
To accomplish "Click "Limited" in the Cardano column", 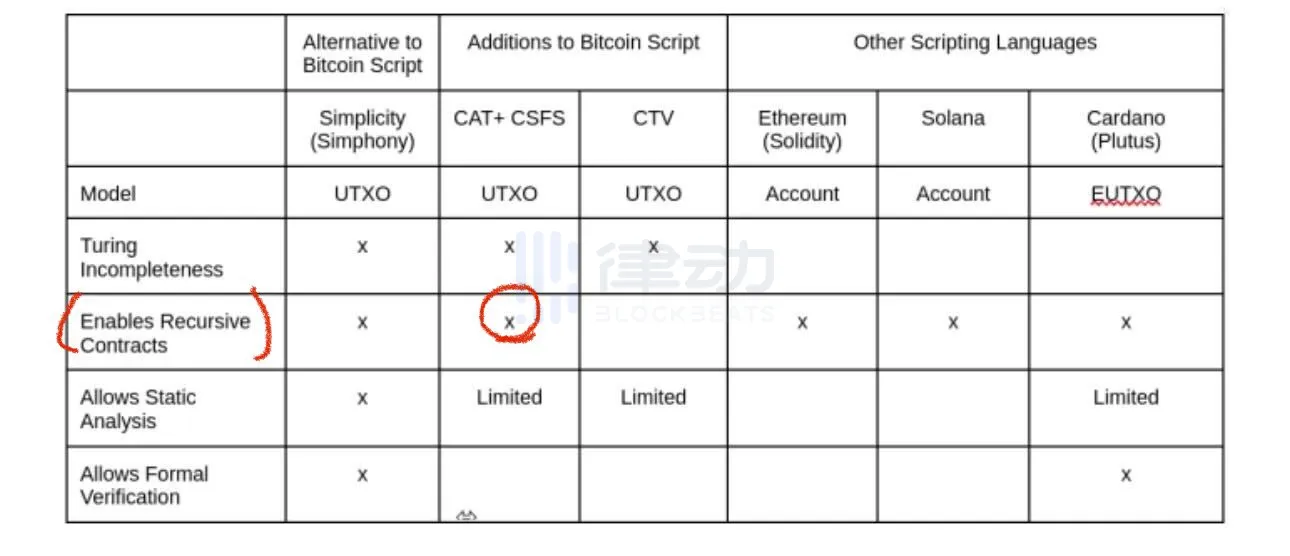I will [x=1125, y=397].
